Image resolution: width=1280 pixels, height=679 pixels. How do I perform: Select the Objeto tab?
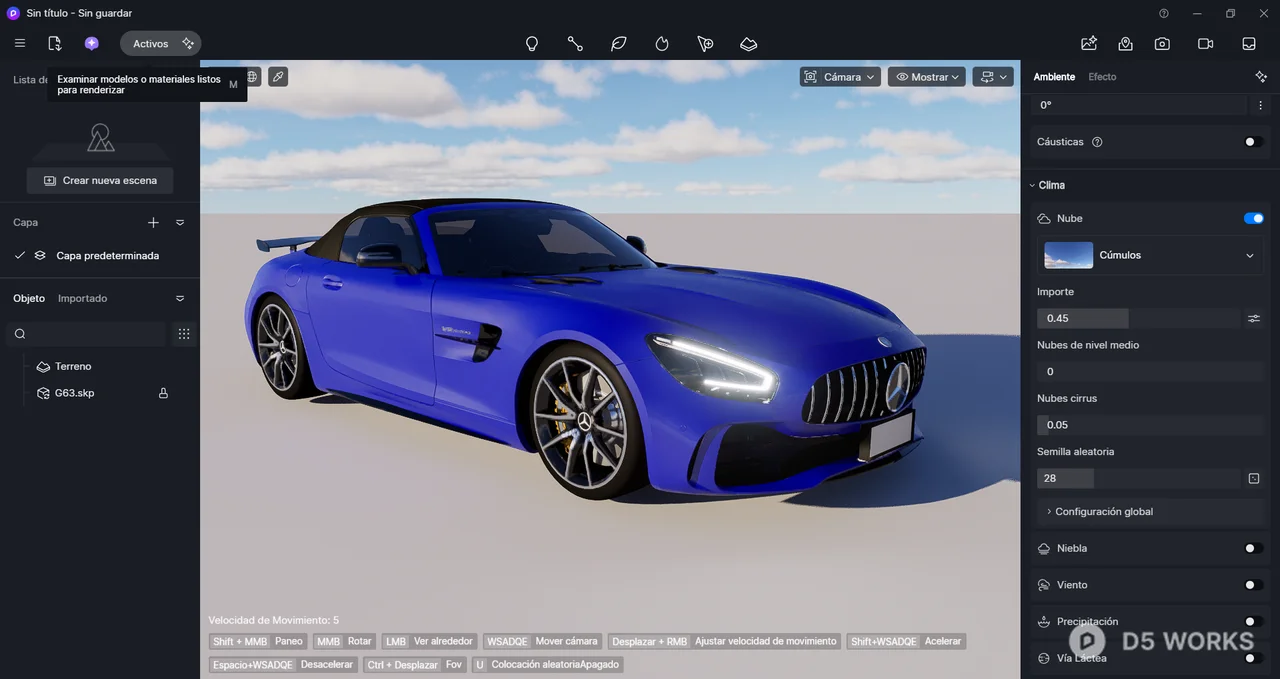29,298
